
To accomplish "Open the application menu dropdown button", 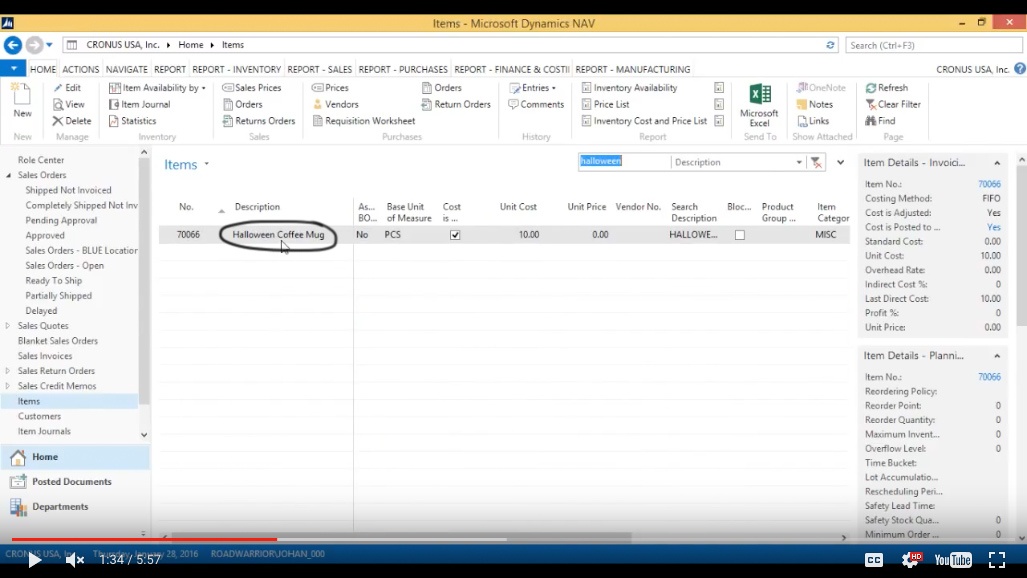I will 13,69.
